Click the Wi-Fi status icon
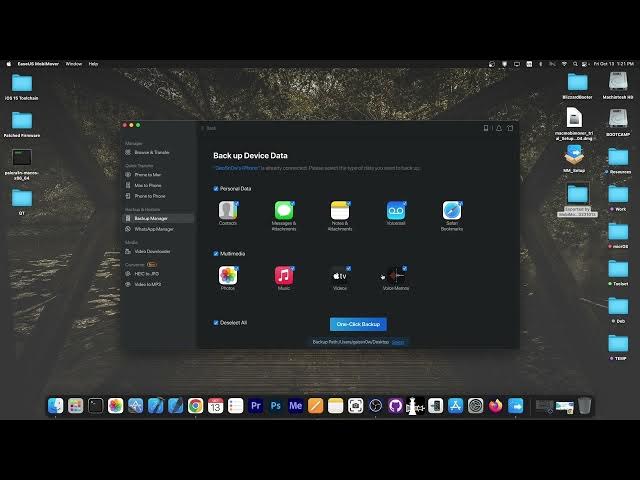This screenshot has width=640, height=480. click(564, 64)
